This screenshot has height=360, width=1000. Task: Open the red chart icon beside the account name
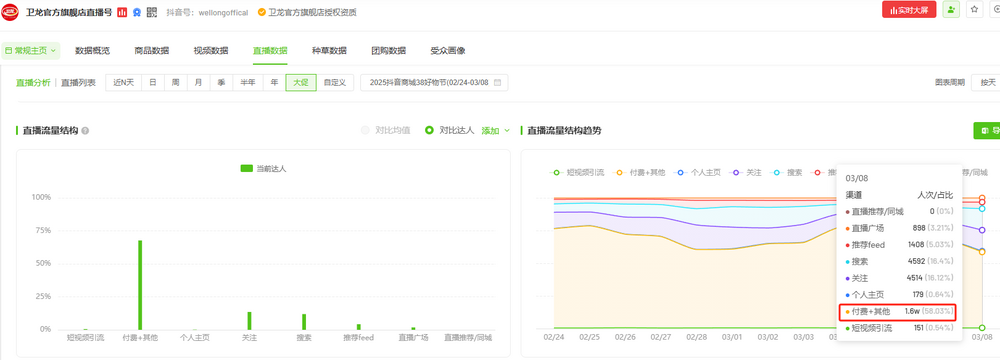(122, 12)
